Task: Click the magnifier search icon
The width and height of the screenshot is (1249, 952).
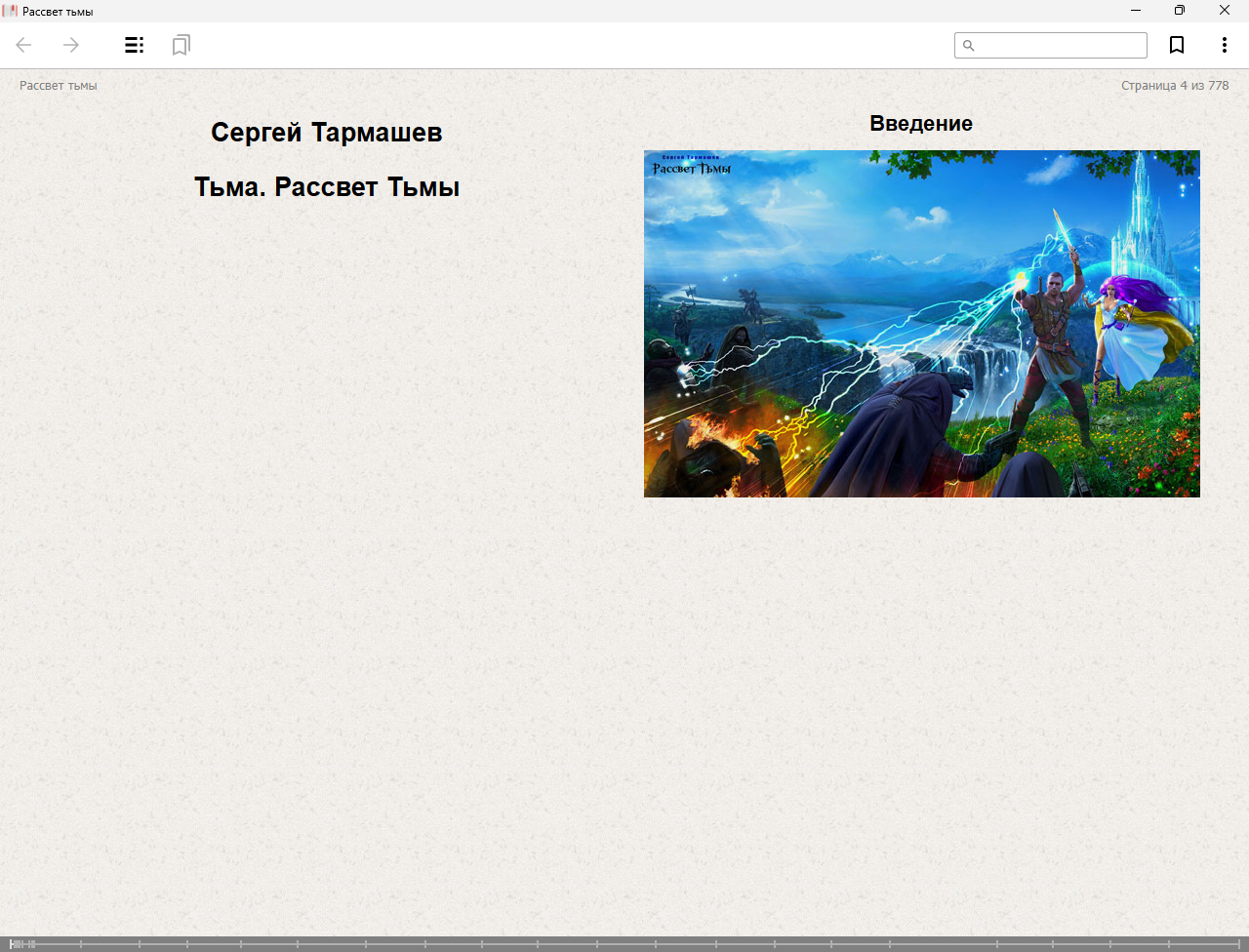Action: [969, 46]
